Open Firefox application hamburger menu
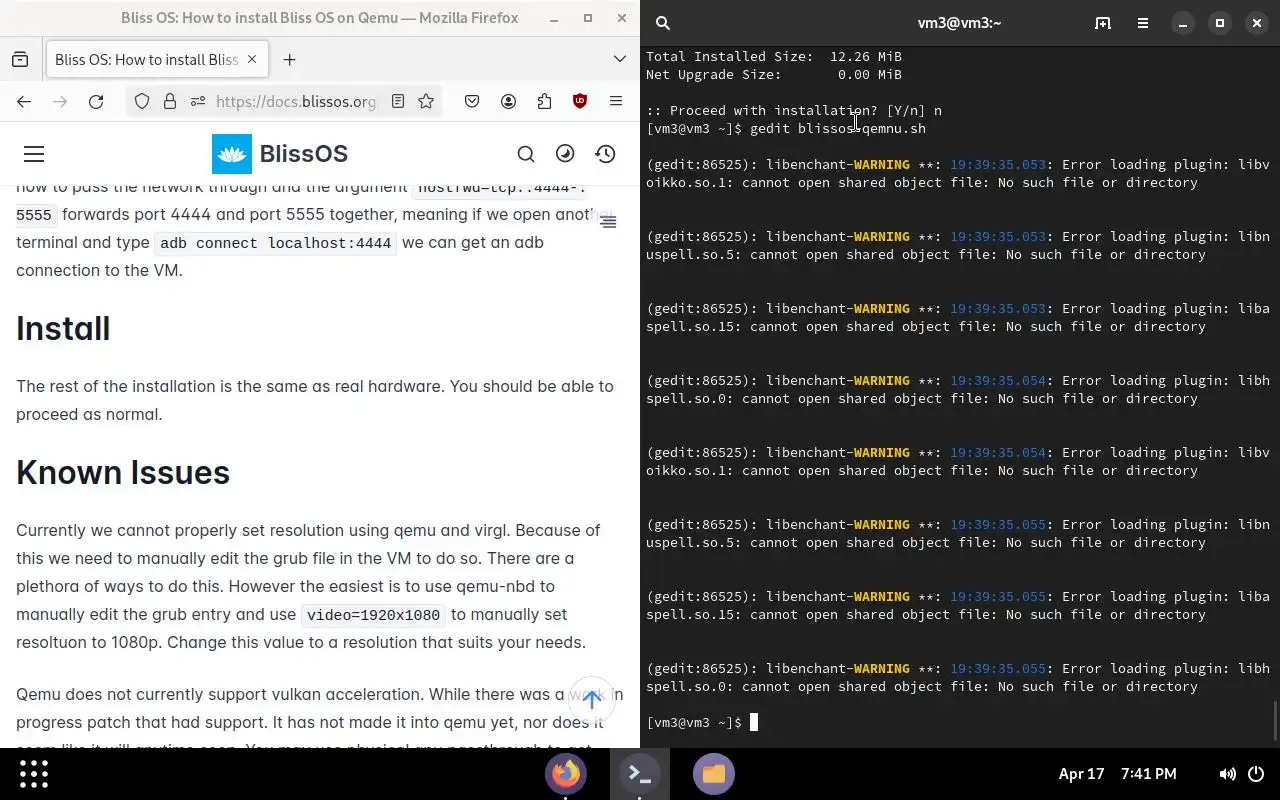This screenshot has width=1280, height=800. click(x=616, y=101)
